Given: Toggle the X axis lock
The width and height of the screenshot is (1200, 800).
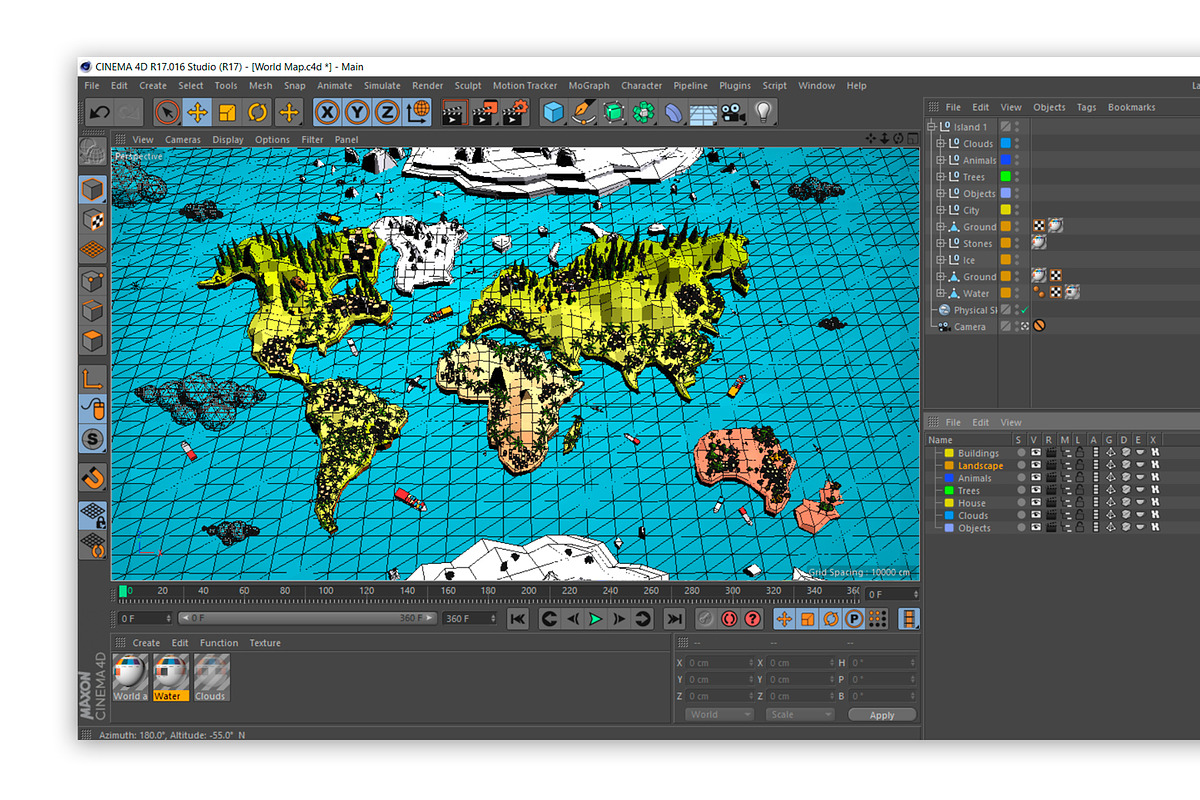Looking at the screenshot, I should [327, 112].
